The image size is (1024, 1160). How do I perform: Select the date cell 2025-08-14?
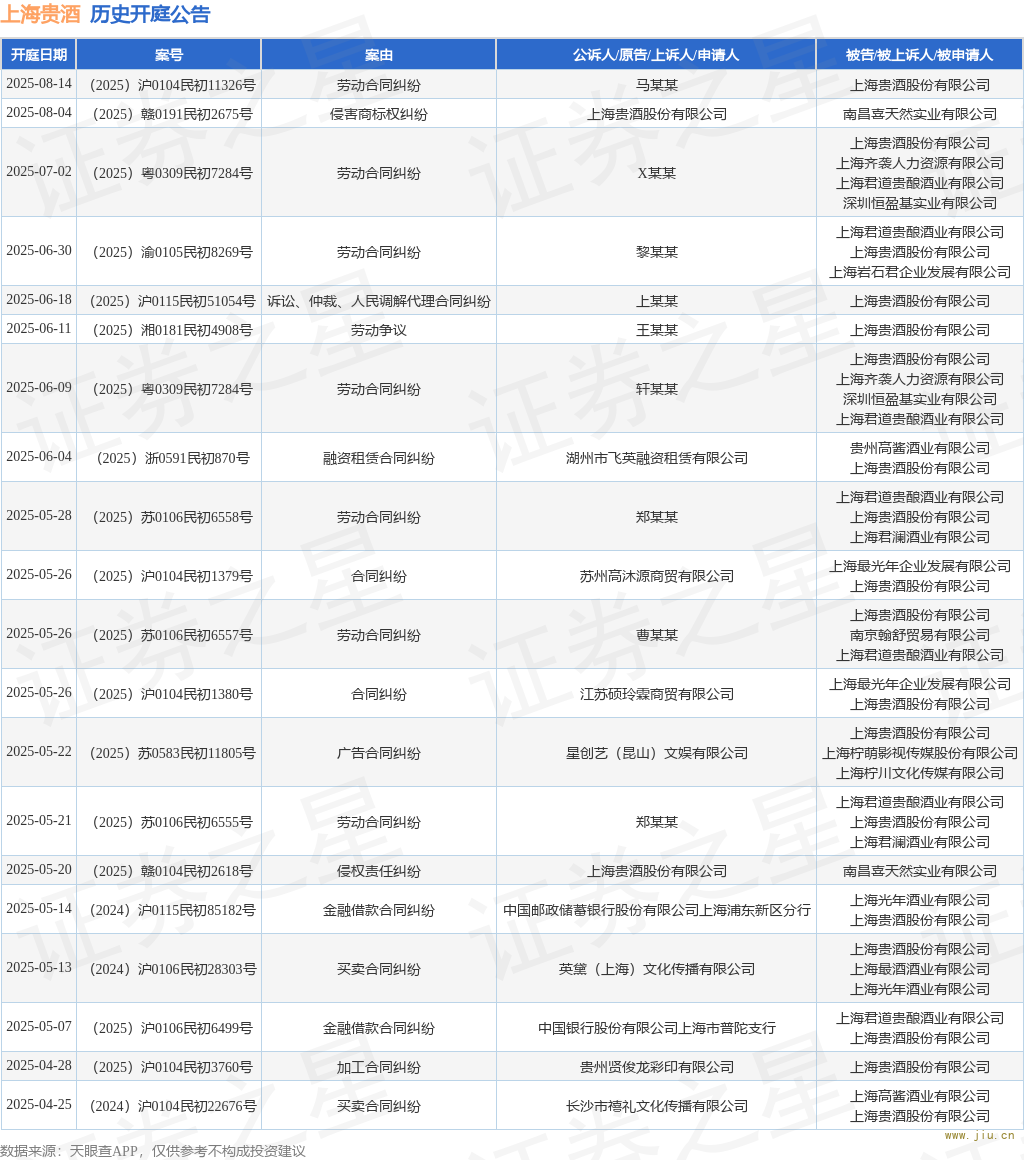[39, 84]
